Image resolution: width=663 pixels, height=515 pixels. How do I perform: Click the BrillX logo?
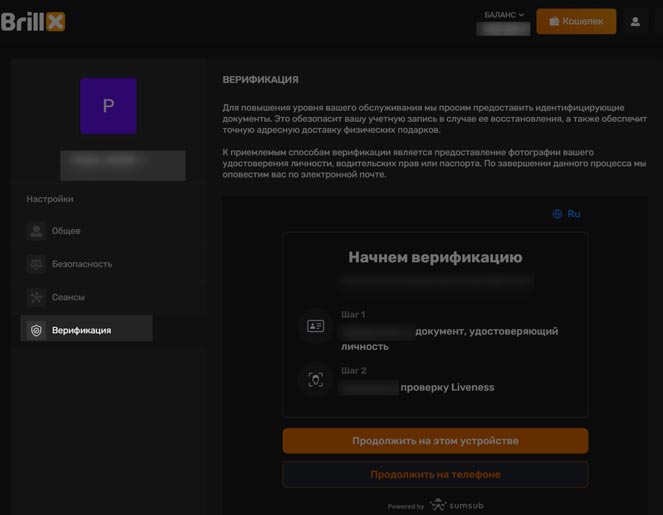click(33, 21)
